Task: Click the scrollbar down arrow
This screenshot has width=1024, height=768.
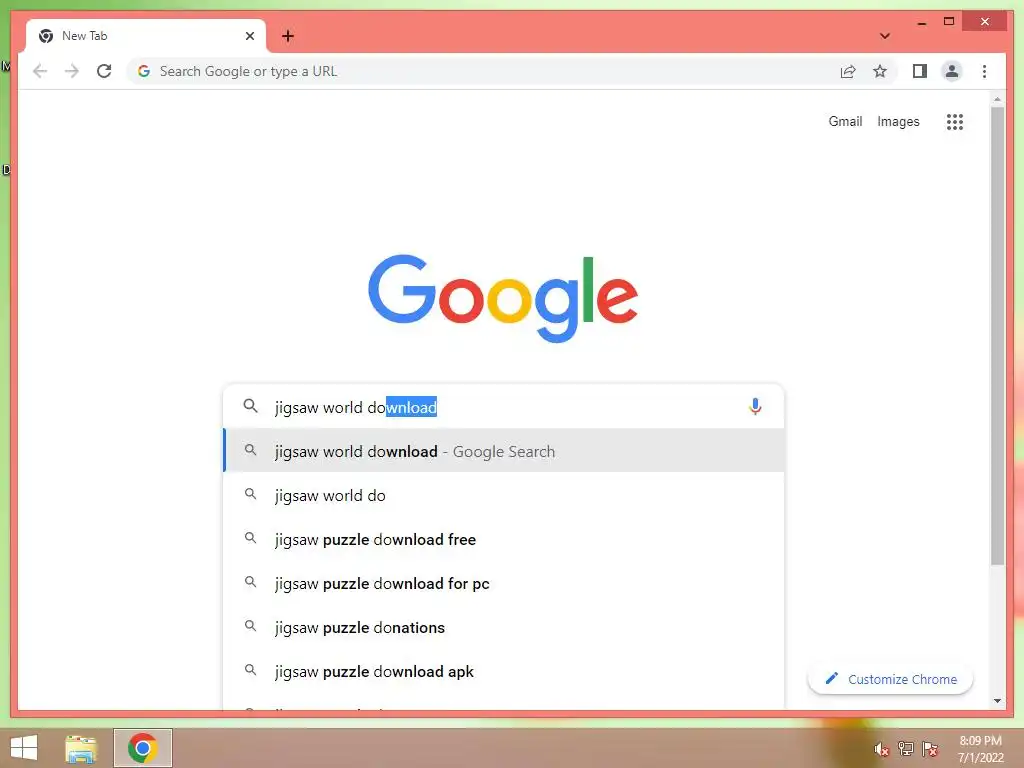Action: (x=997, y=701)
